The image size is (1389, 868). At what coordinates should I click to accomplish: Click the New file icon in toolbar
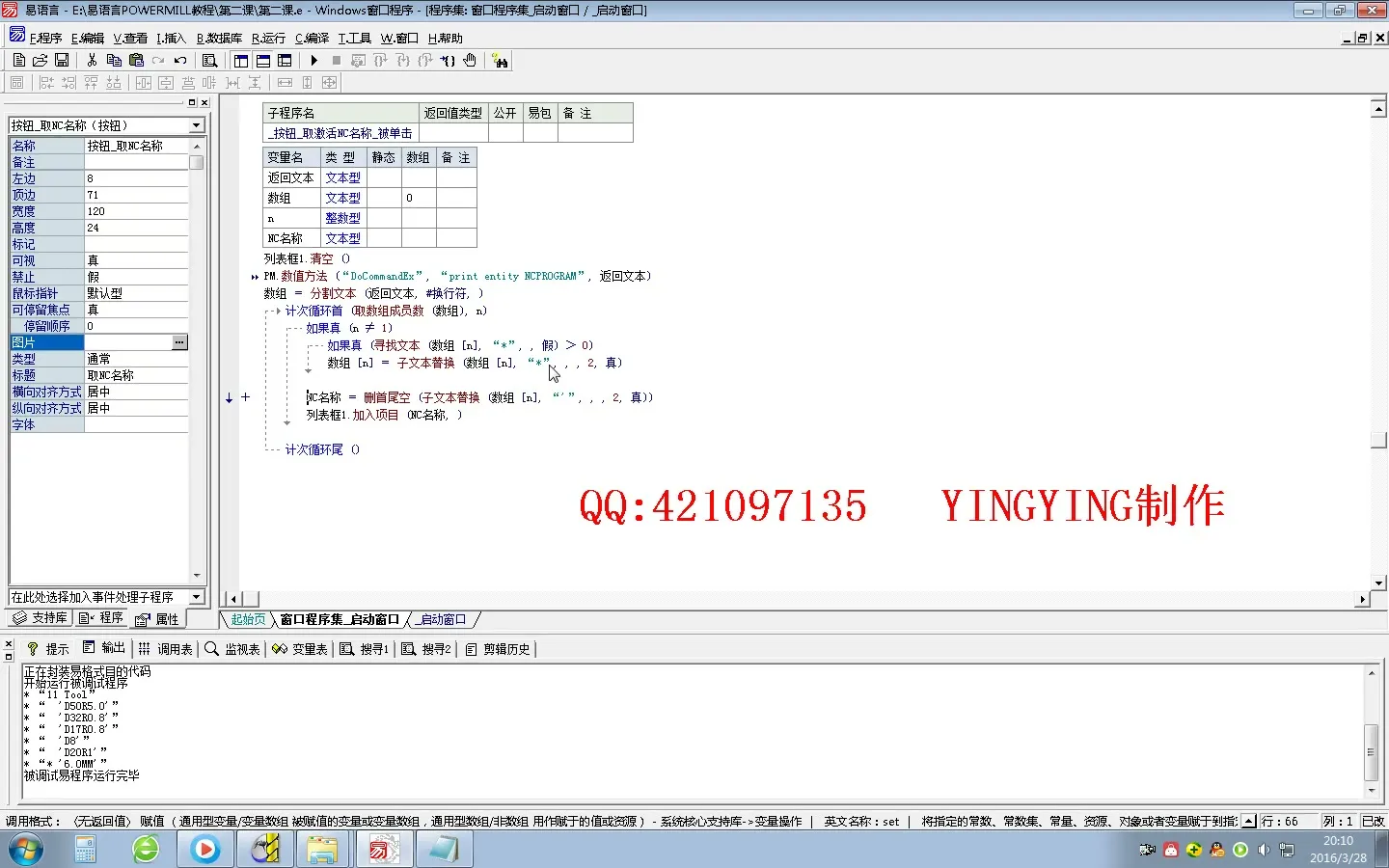click(18, 60)
